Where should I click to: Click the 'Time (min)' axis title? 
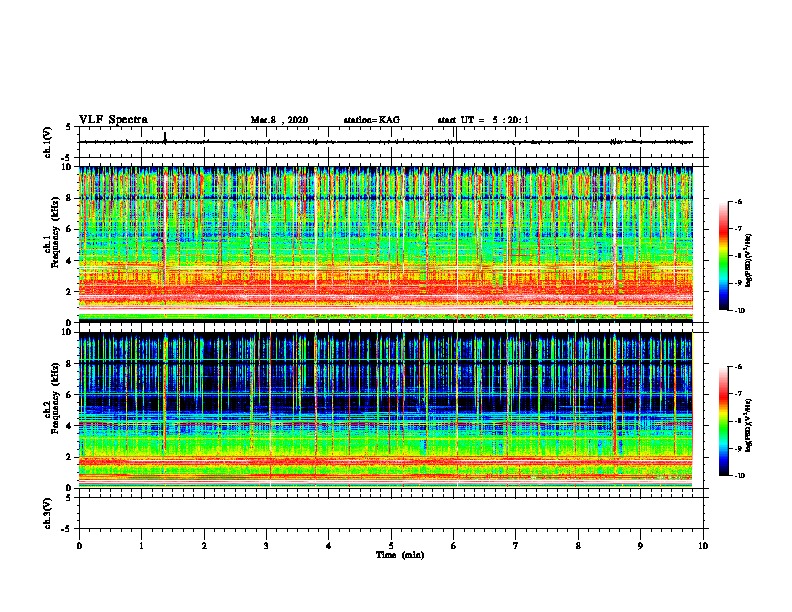[400, 555]
